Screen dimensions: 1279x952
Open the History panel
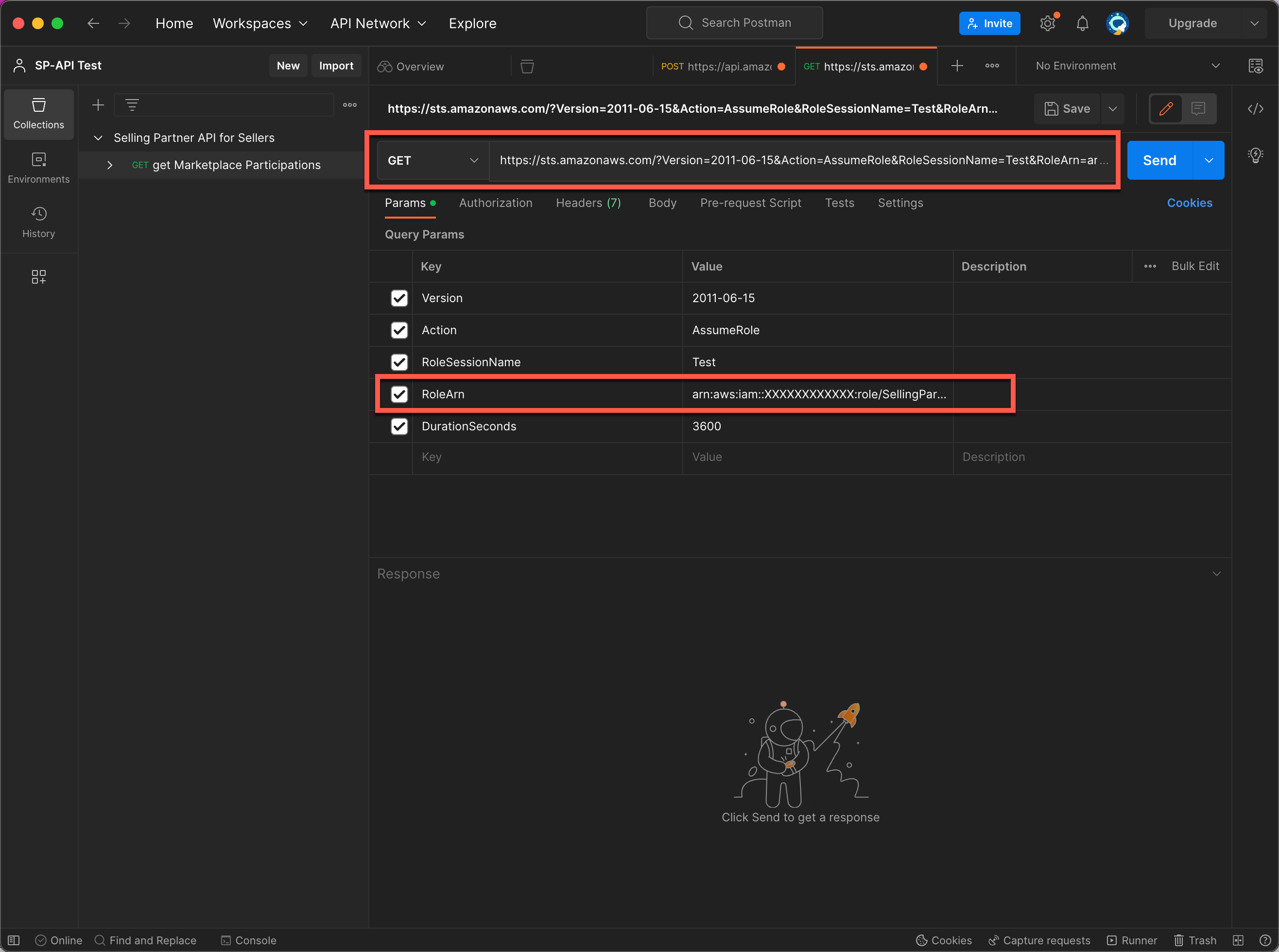(38, 221)
